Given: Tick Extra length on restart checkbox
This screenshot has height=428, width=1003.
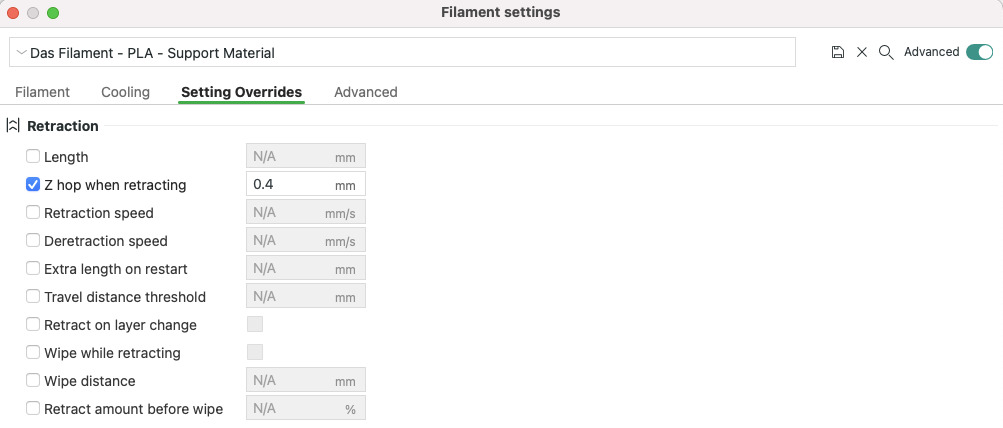Looking at the screenshot, I should pyautogui.click(x=33, y=268).
